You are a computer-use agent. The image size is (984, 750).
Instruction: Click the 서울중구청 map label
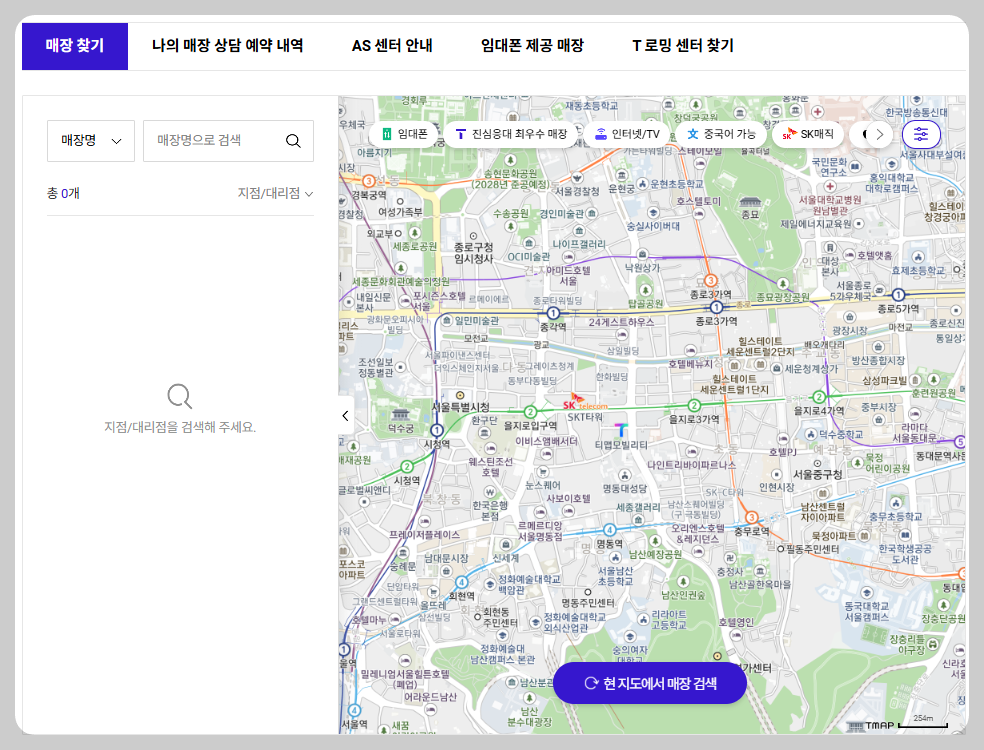[x=817, y=474]
